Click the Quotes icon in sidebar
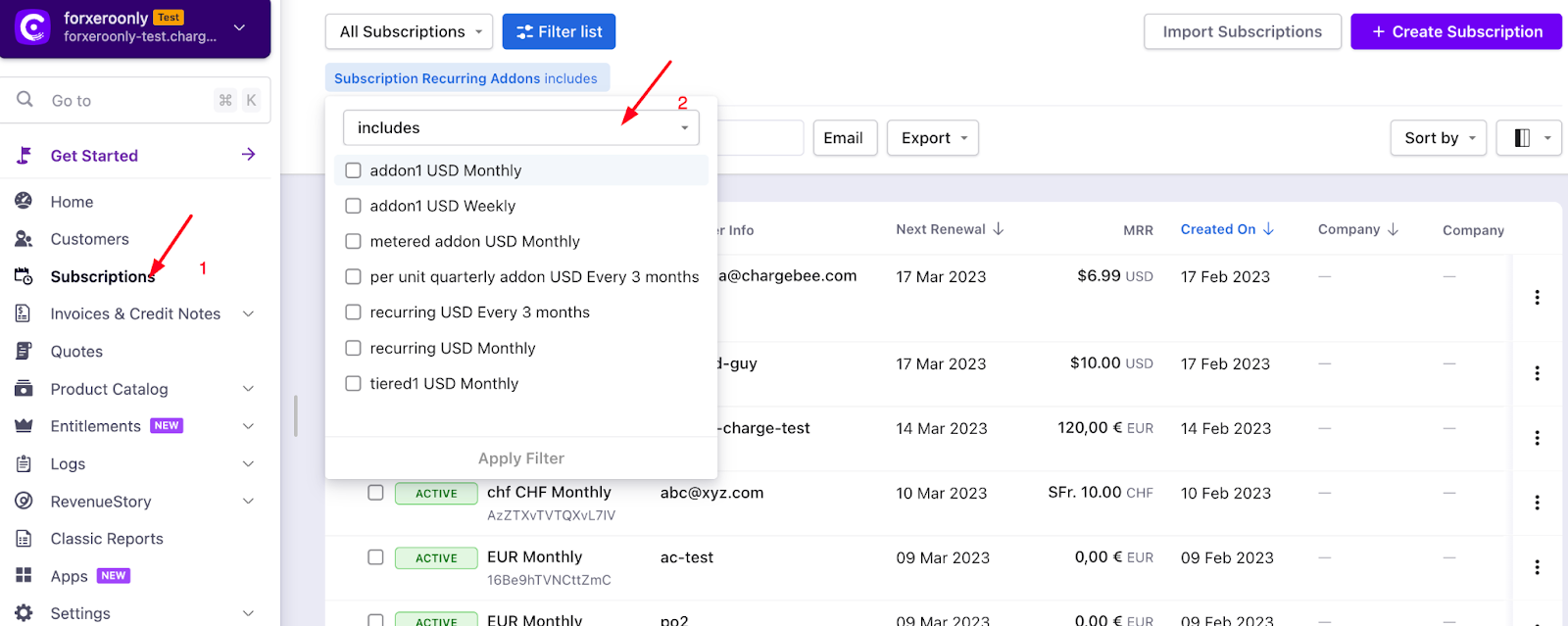1568x626 pixels. point(24,351)
